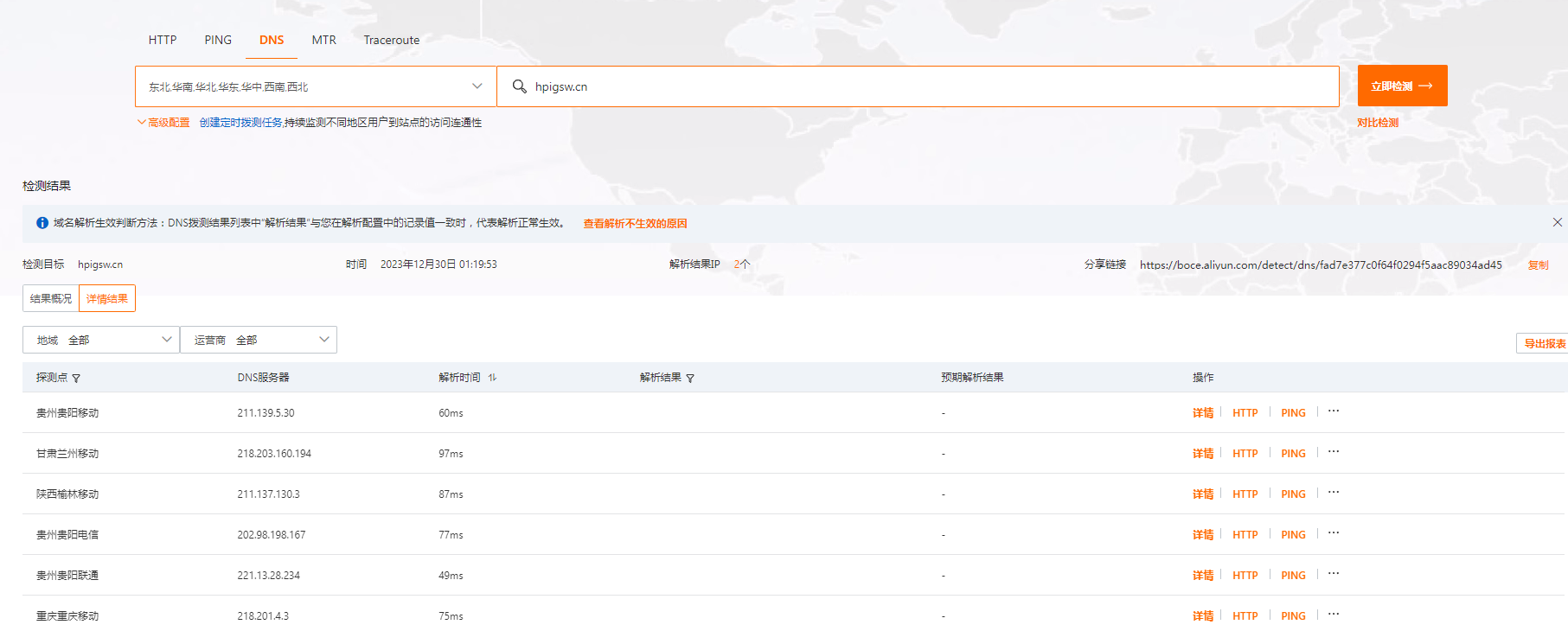Open more actions for 重庆重庆移动 row
Image resolution: width=1568 pixels, height=631 pixels.
point(1334,615)
